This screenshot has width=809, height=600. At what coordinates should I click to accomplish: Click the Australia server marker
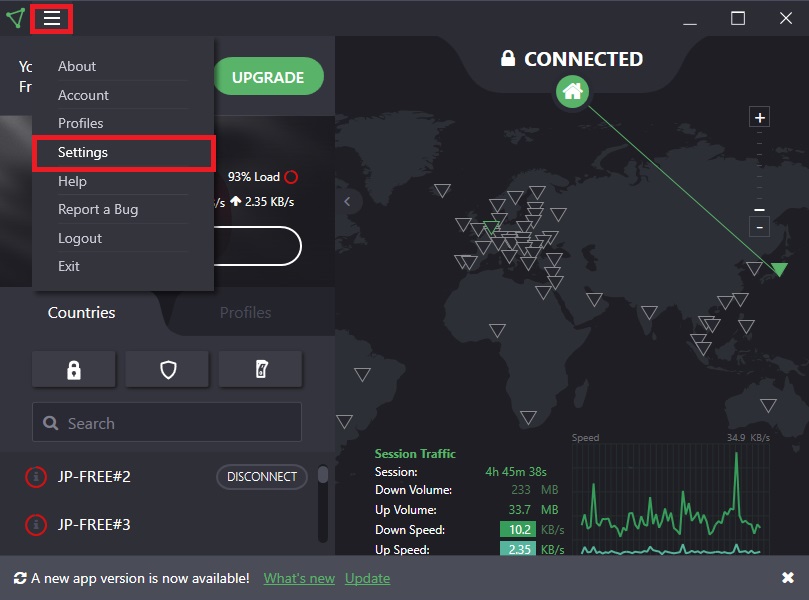point(768,405)
